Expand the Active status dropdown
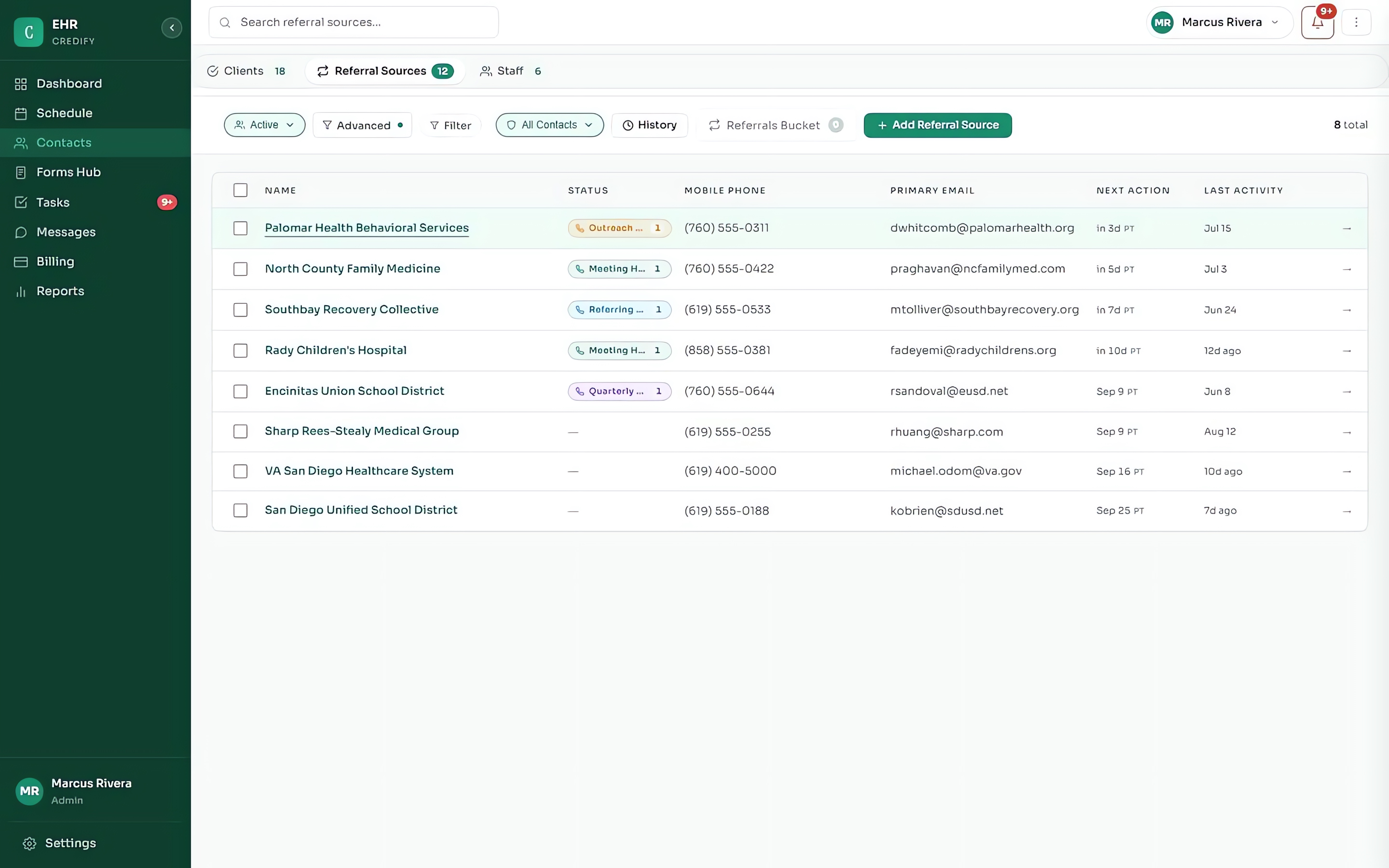The image size is (1389, 868). pyautogui.click(x=265, y=125)
